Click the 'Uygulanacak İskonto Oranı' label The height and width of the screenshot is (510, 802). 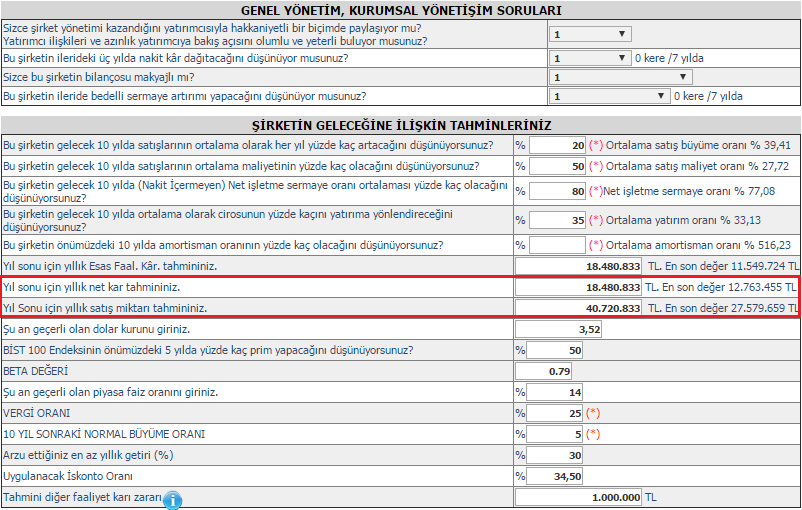[x=68, y=476]
